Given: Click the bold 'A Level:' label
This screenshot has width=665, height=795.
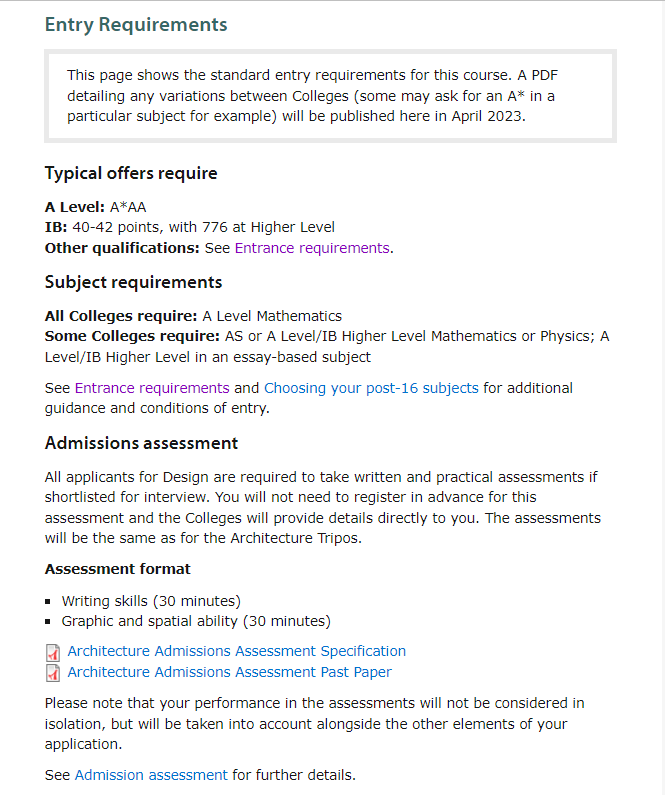Looking at the screenshot, I should coord(75,208).
